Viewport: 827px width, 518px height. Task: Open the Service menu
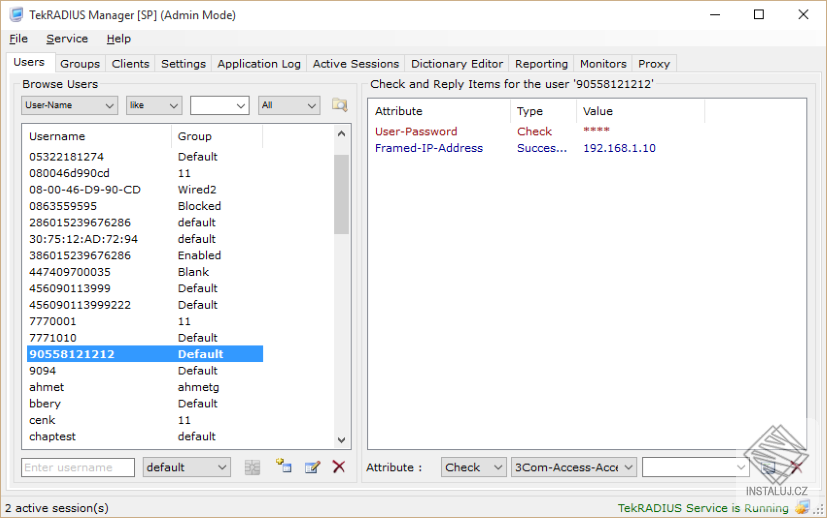67,39
